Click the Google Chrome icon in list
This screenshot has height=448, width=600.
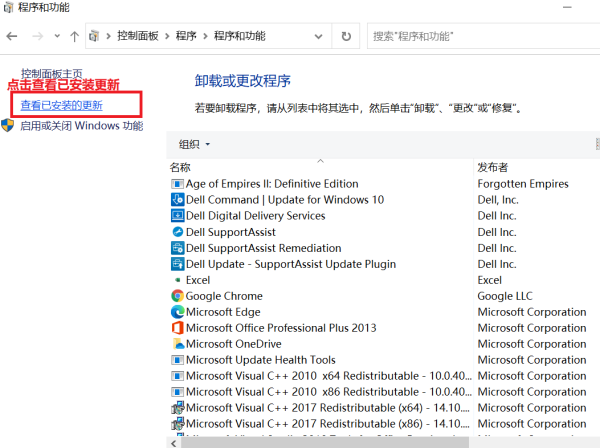click(177, 296)
